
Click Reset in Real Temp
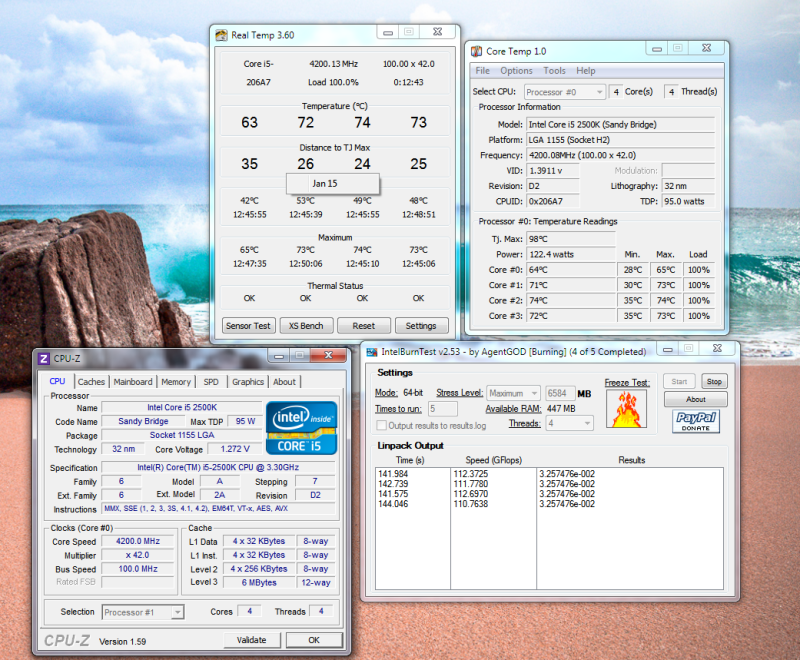click(x=363, y=325)
